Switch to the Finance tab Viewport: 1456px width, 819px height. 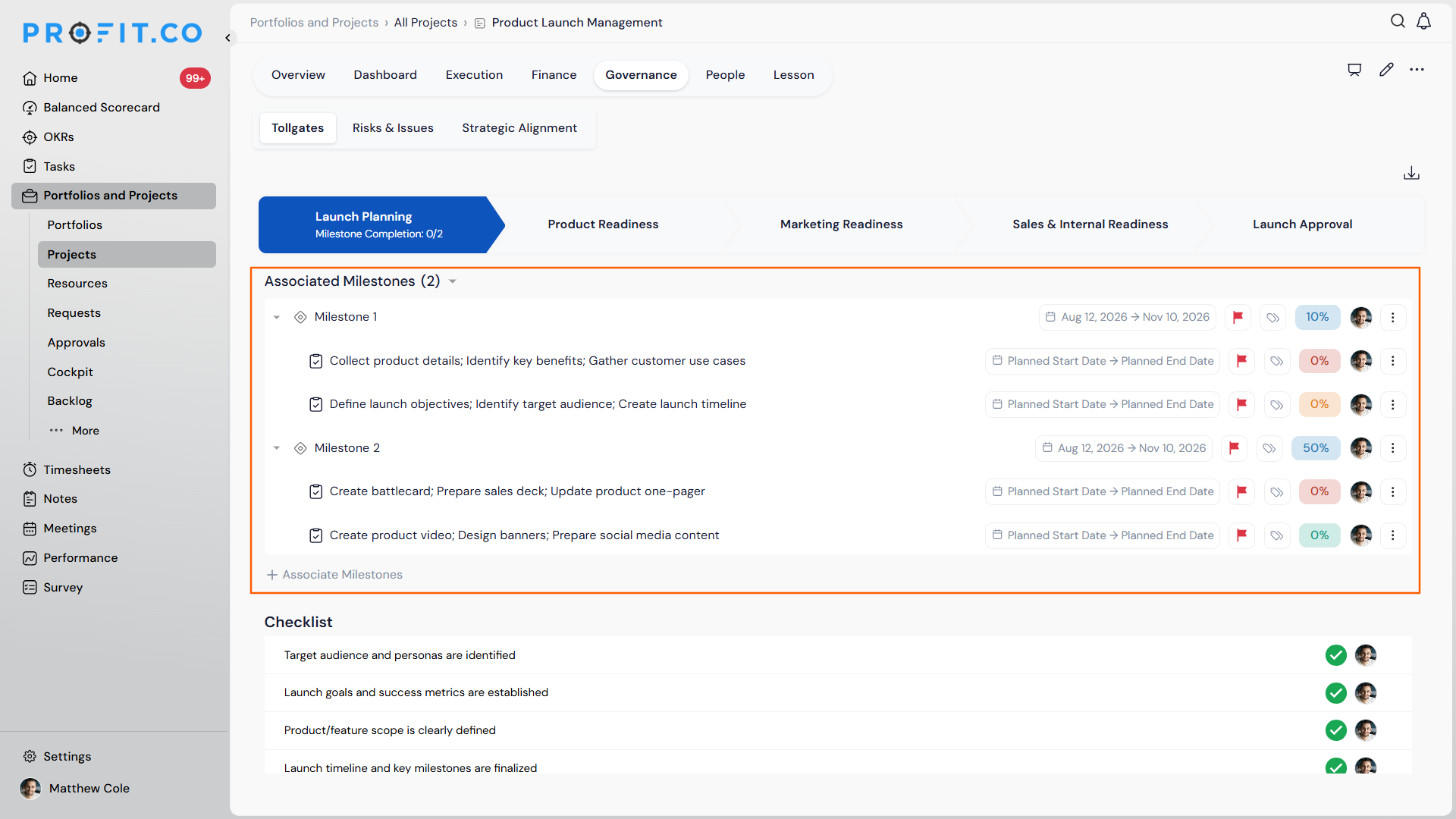pyautogui.click(x=554, y=75)
